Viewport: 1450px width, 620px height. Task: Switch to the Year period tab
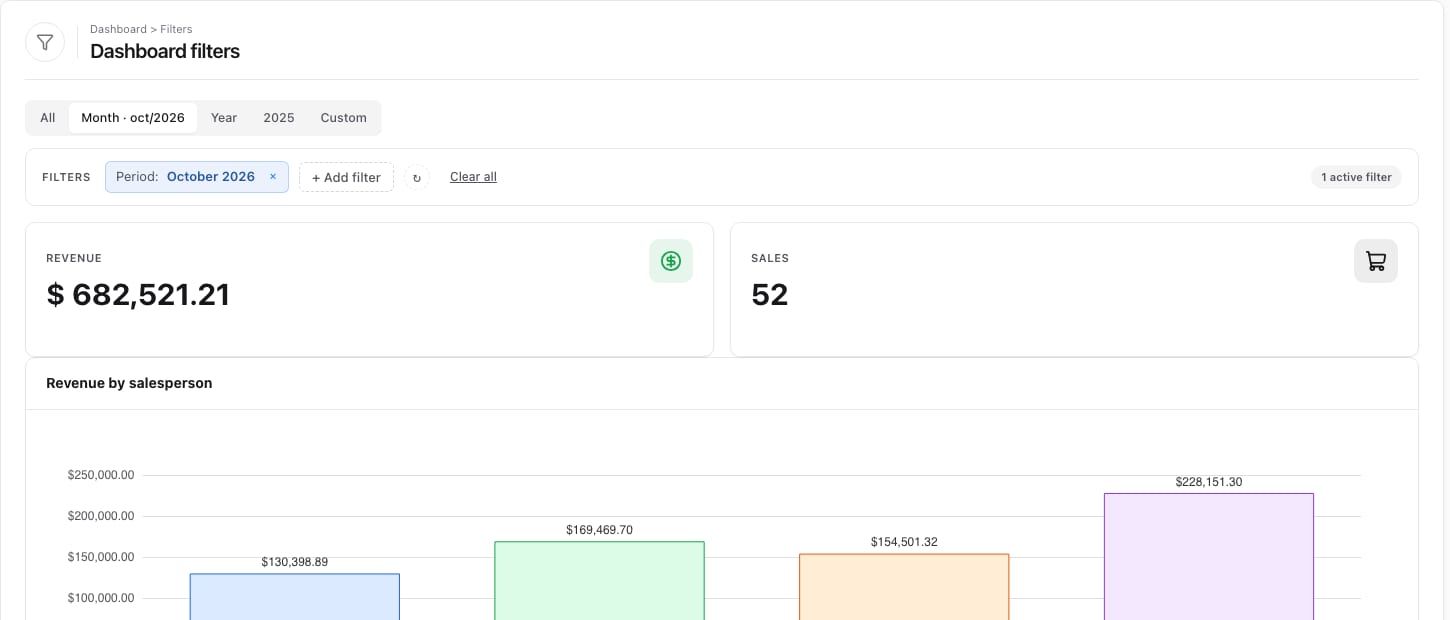pos(224,118)
